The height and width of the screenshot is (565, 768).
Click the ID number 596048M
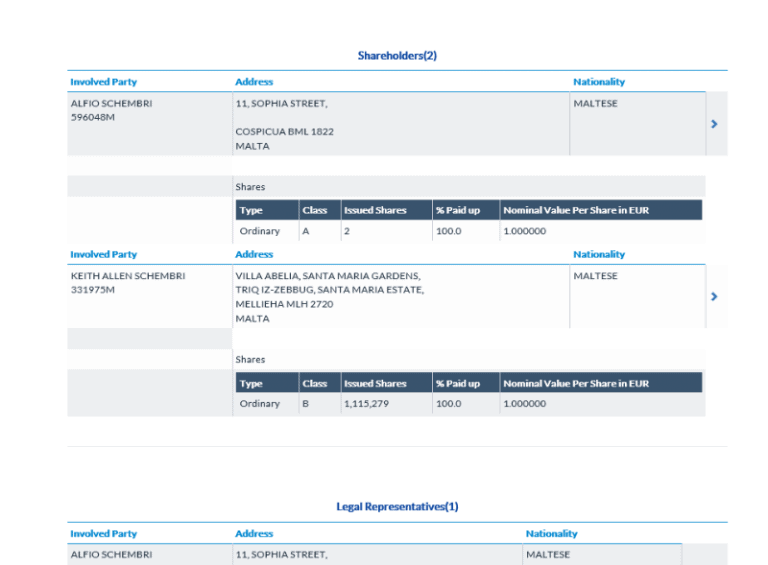tap(94, 117)
